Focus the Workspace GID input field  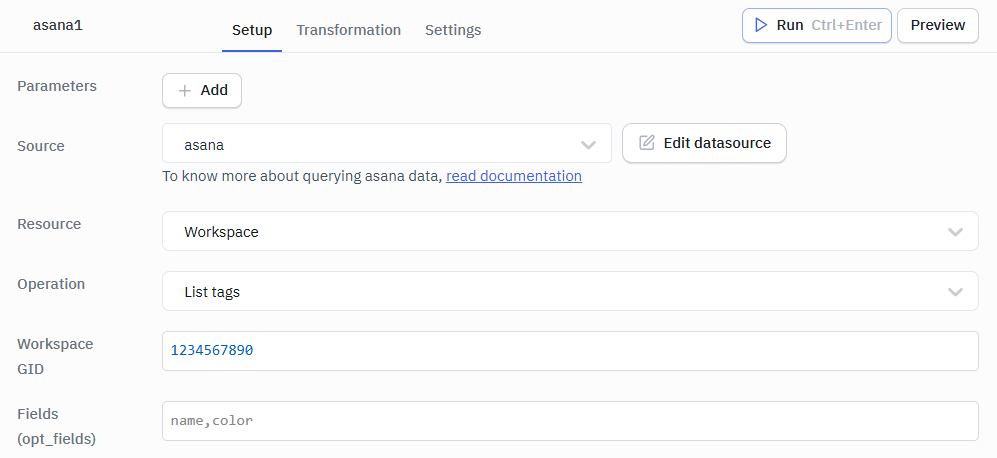[570, 350]
